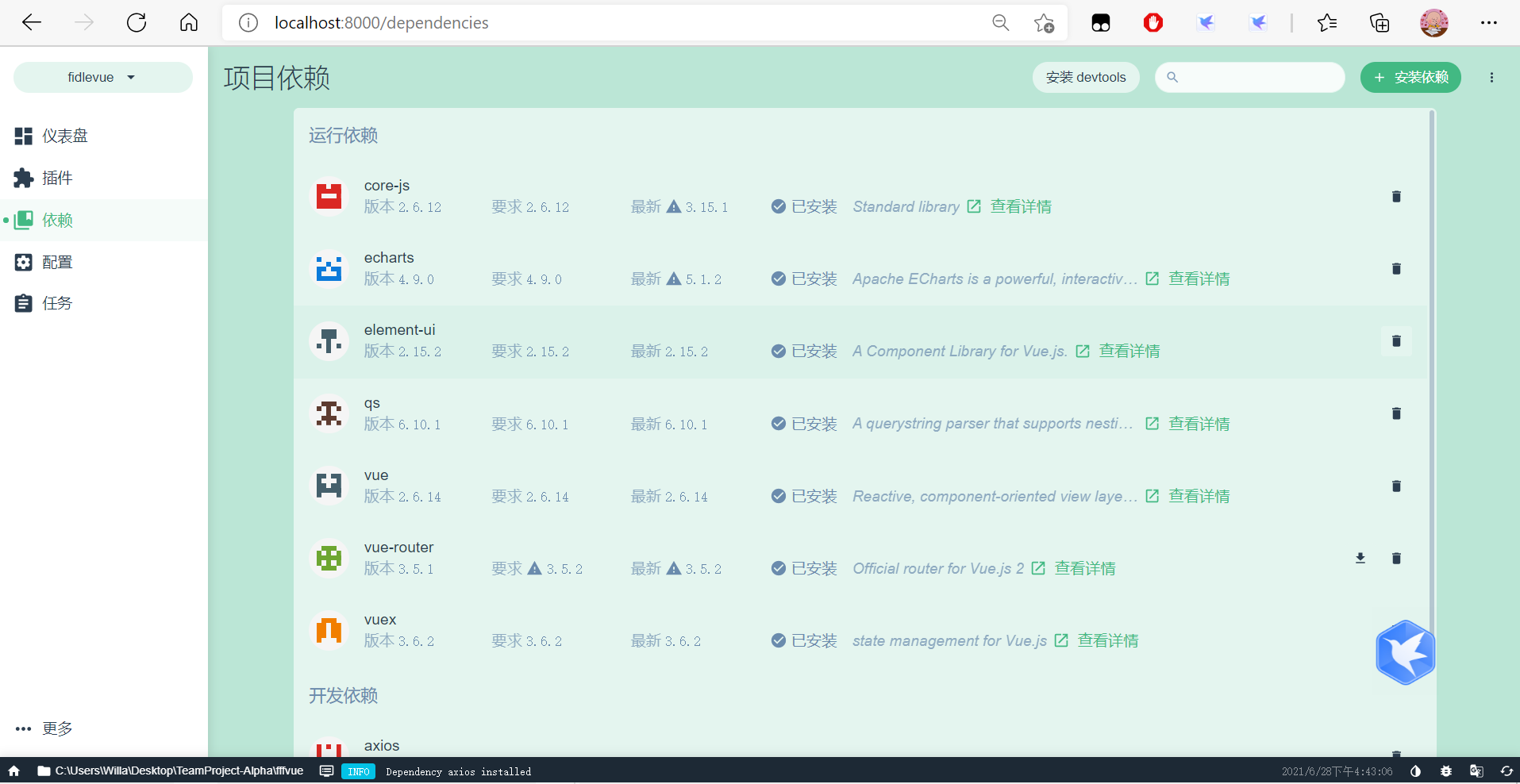This screenshot has width=1520, height=784.
Task: Click the browser address bar URL
Action: (382, 23)
